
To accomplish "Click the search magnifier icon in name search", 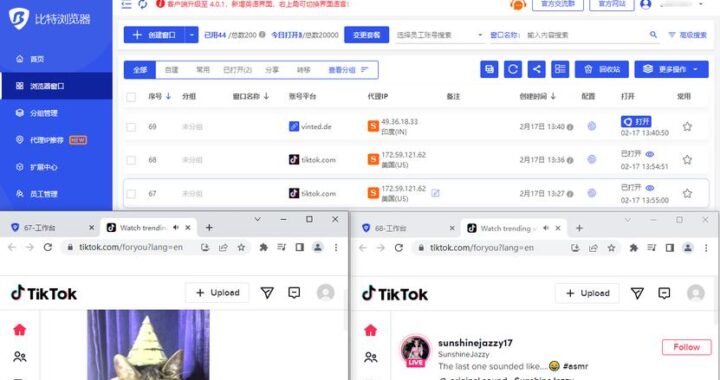I will pos(653,34).
